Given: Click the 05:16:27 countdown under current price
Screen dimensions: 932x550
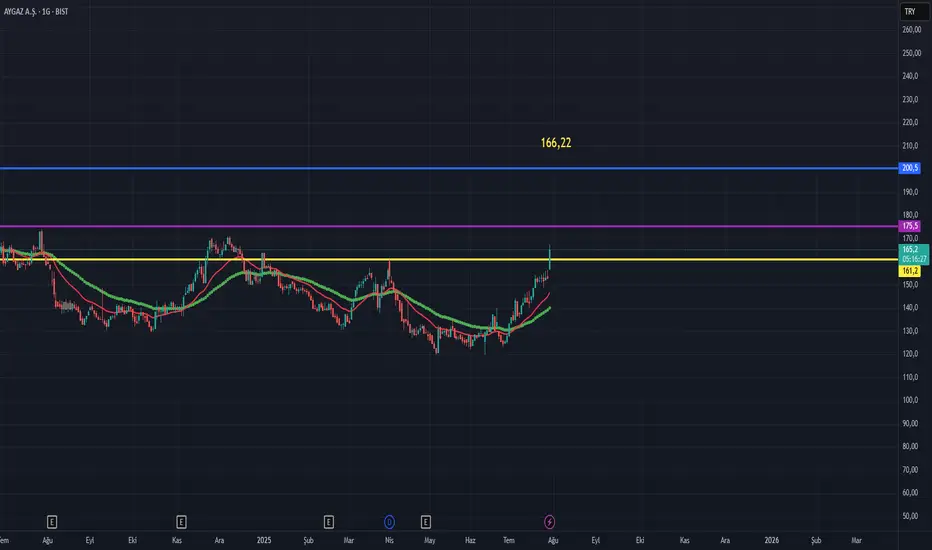Looking at the screenshot, I should pyautogui.click(x=914, y=259).
